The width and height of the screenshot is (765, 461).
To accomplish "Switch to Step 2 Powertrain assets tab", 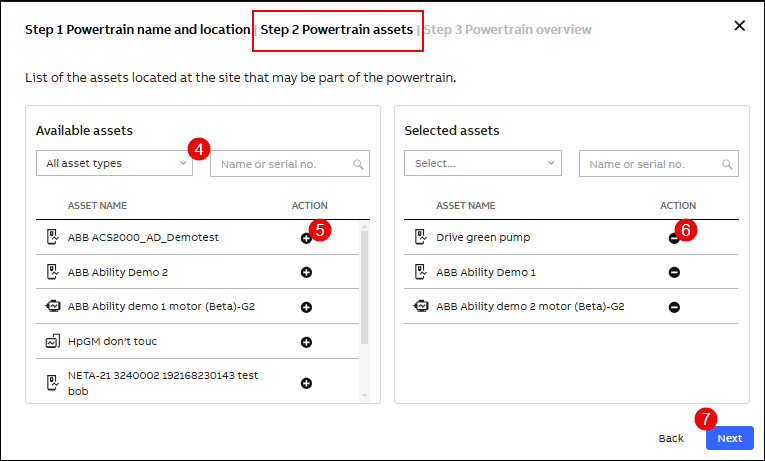I will pos(337,30).
